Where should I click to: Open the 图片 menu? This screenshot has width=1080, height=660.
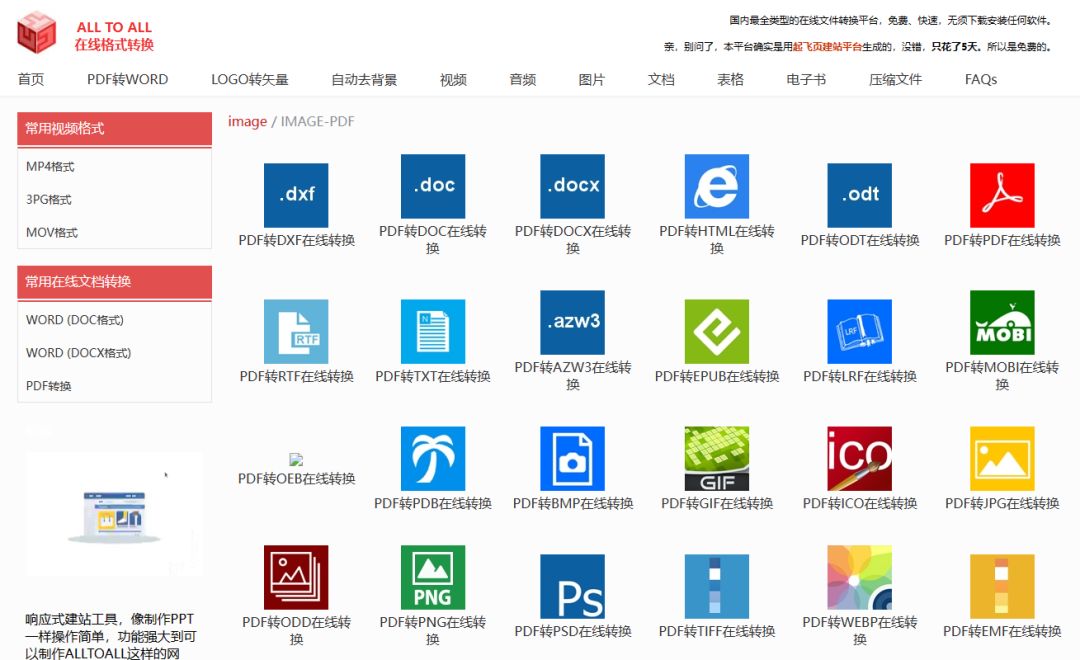592,79
